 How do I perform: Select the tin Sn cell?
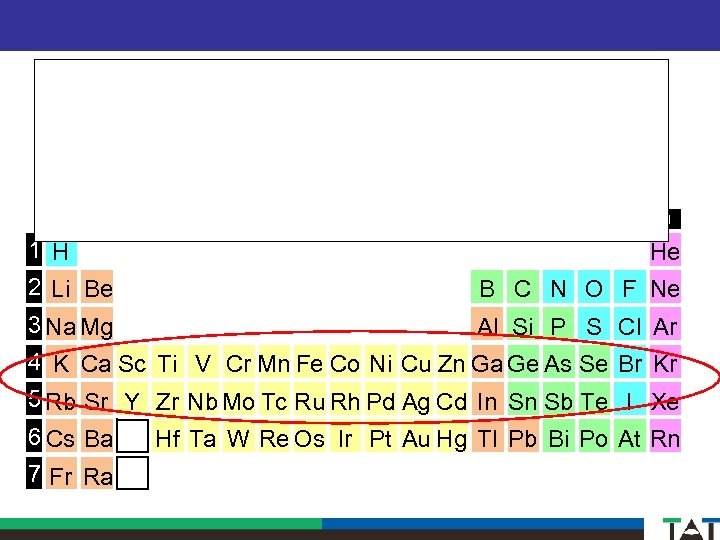click(523, 399)
